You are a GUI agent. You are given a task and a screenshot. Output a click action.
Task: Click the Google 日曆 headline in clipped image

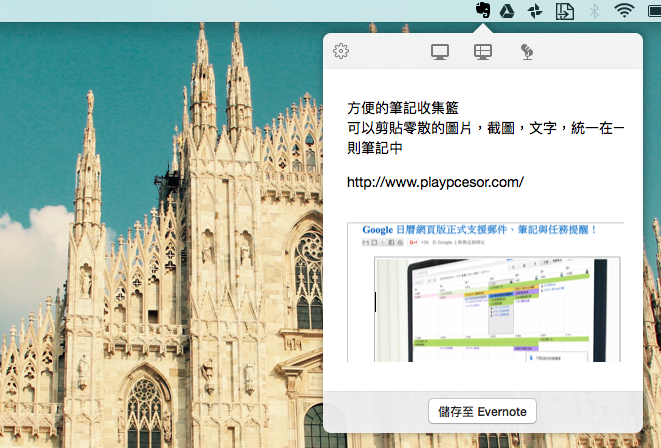pyautogui.click(x=479, y=230)
